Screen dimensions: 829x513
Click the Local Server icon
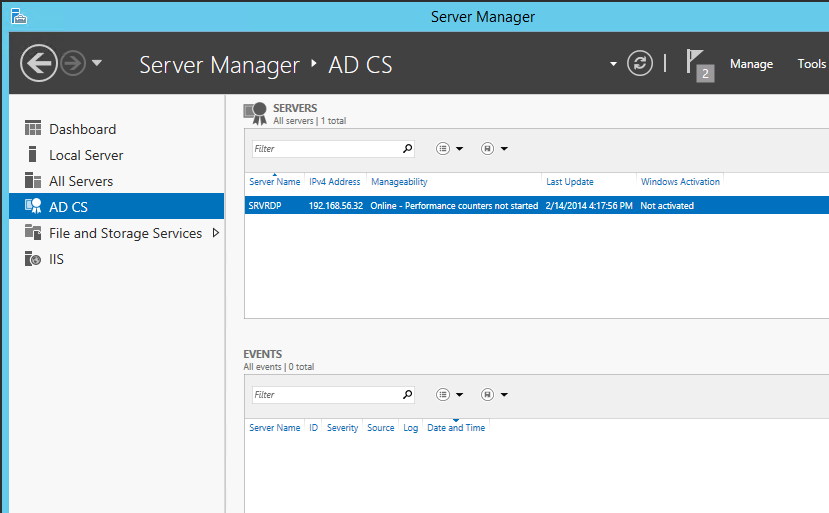[32, 154]
